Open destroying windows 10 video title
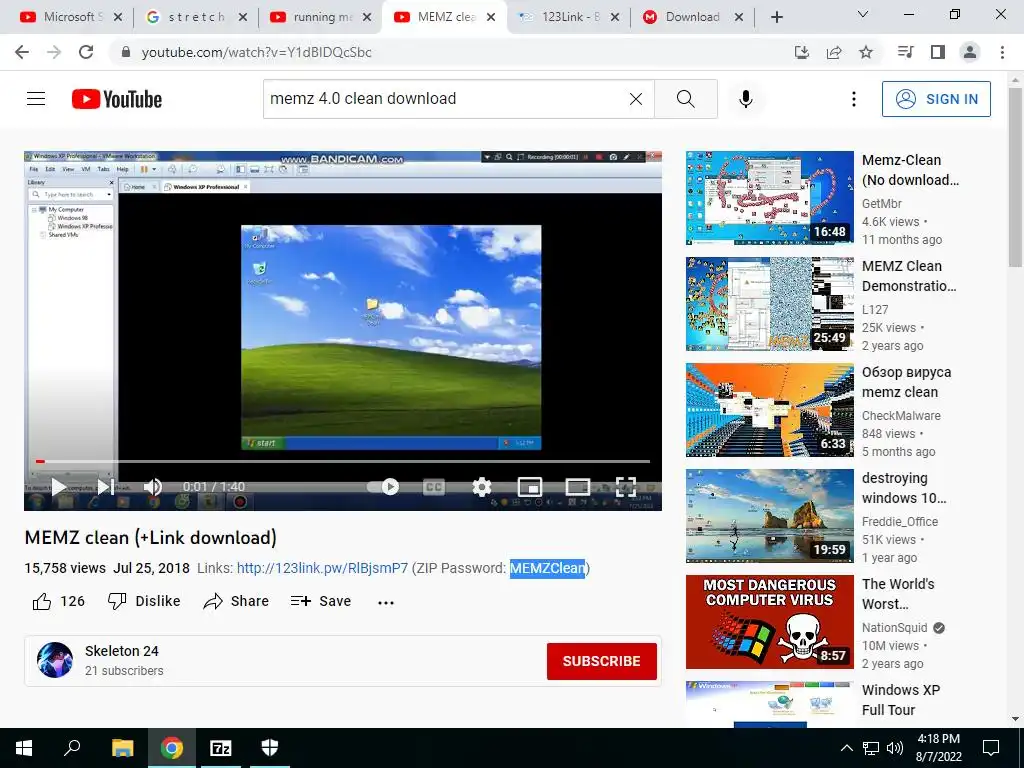Viewport: 1024px width, 768px height. [904, 488]
